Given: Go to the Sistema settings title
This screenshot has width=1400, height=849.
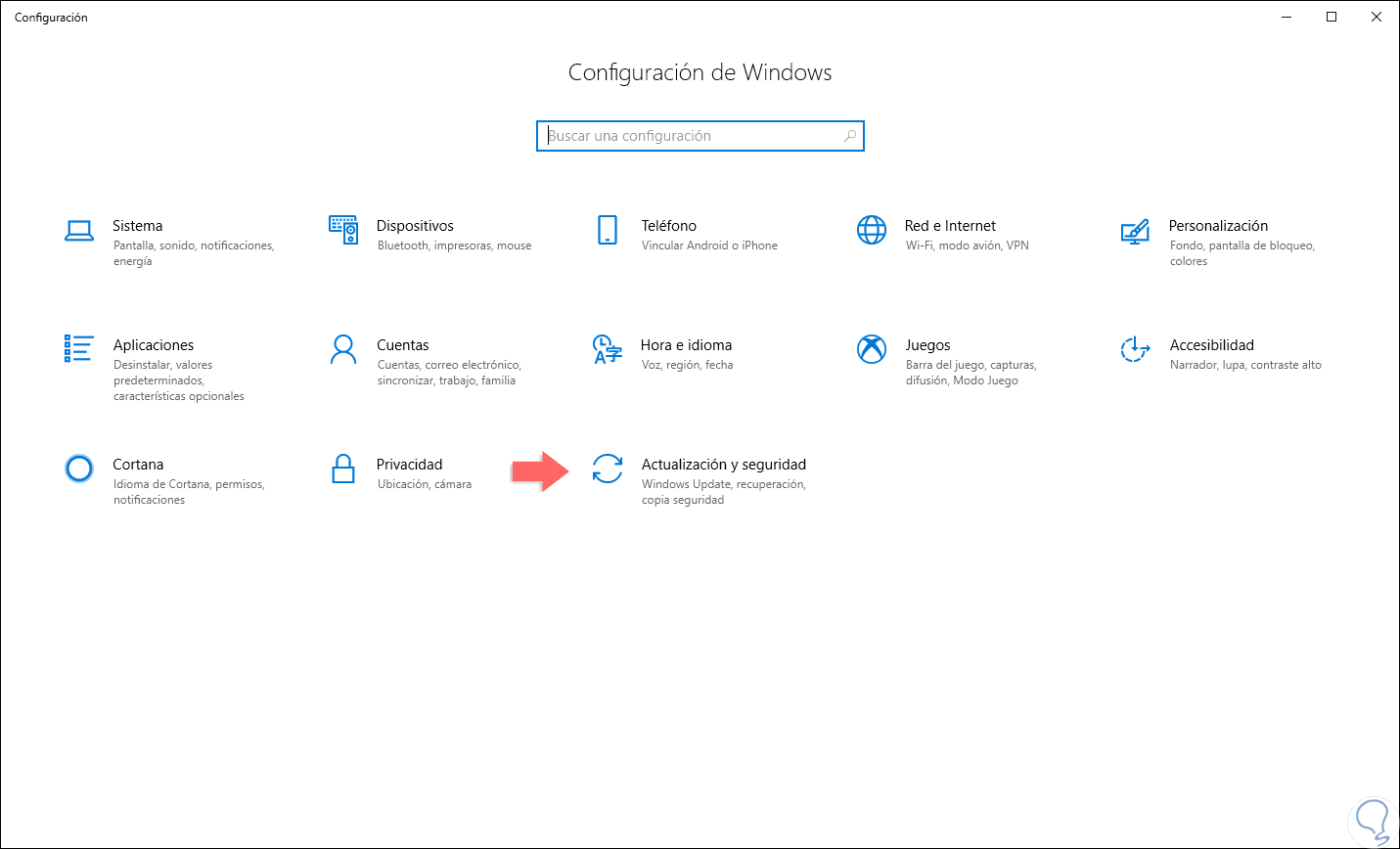Looking at the screenshot, I should [138, 226].
